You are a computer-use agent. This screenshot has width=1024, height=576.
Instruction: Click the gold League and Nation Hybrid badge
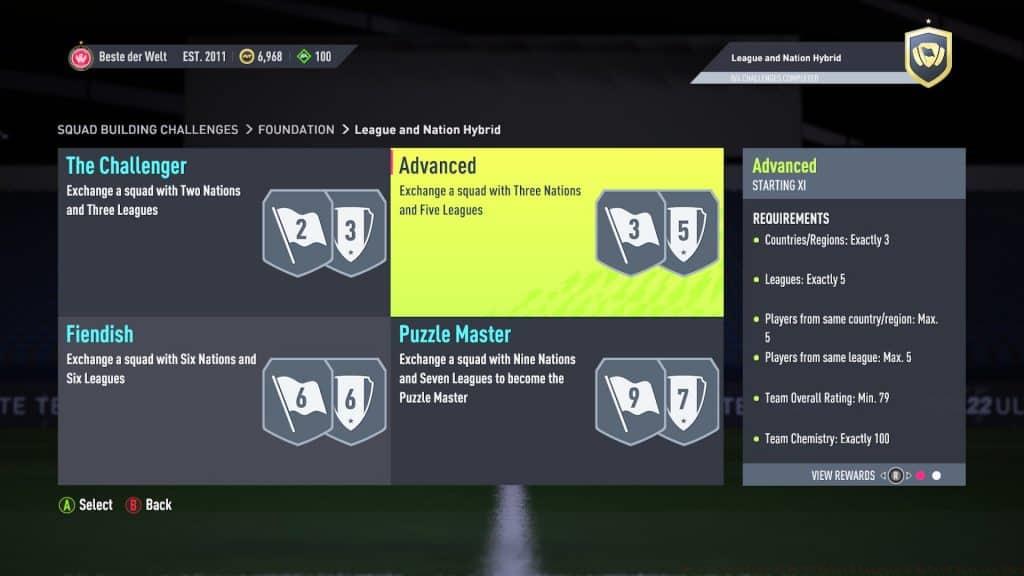928,57
